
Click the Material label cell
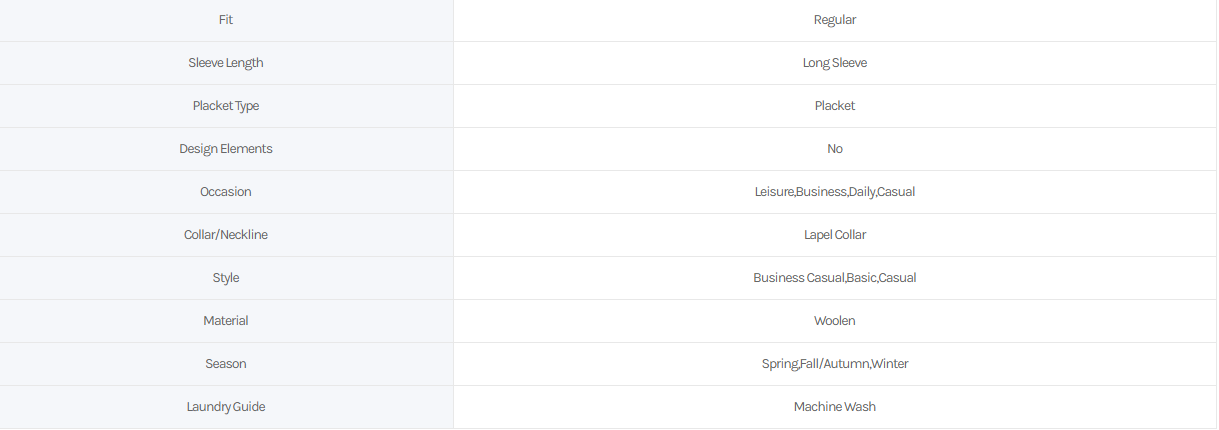click(226, 321)
